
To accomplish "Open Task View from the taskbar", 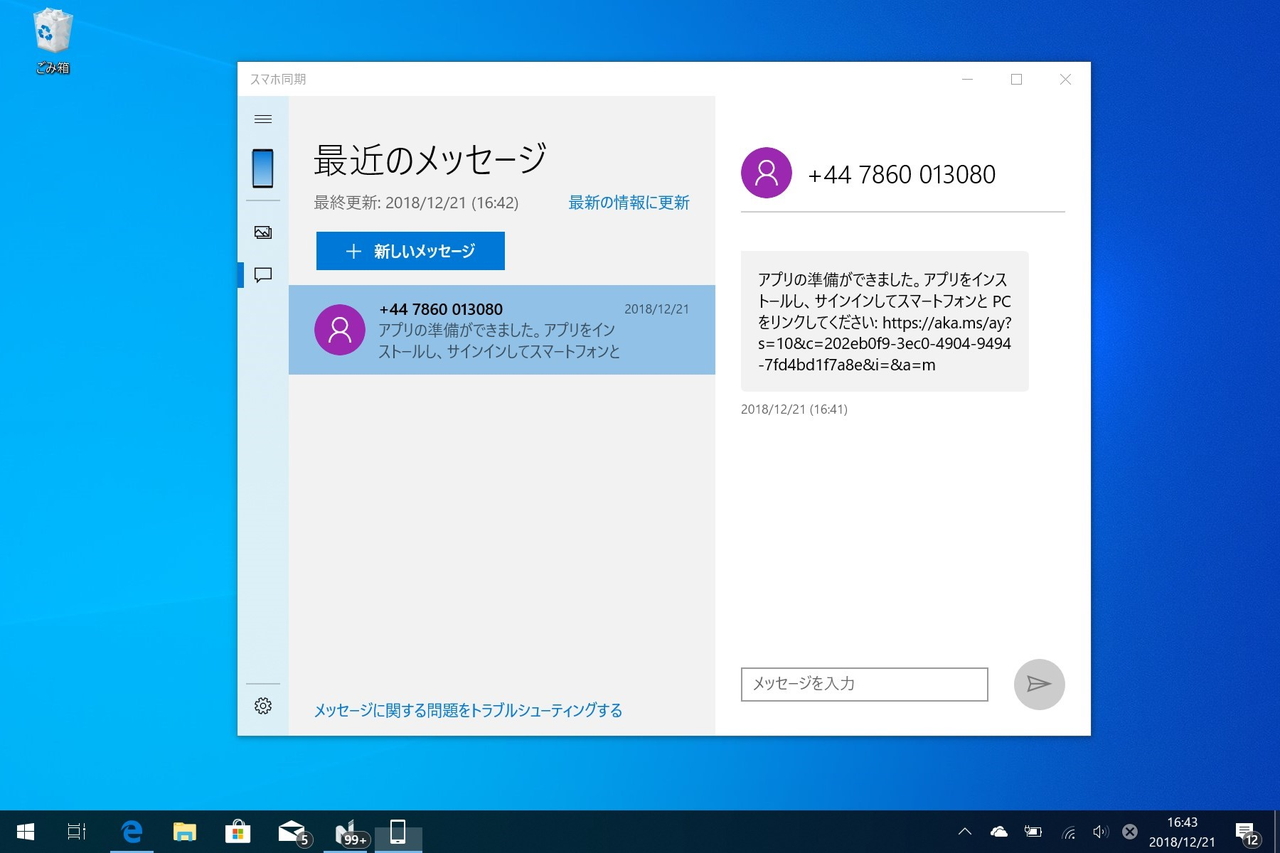I will [77, 831].
